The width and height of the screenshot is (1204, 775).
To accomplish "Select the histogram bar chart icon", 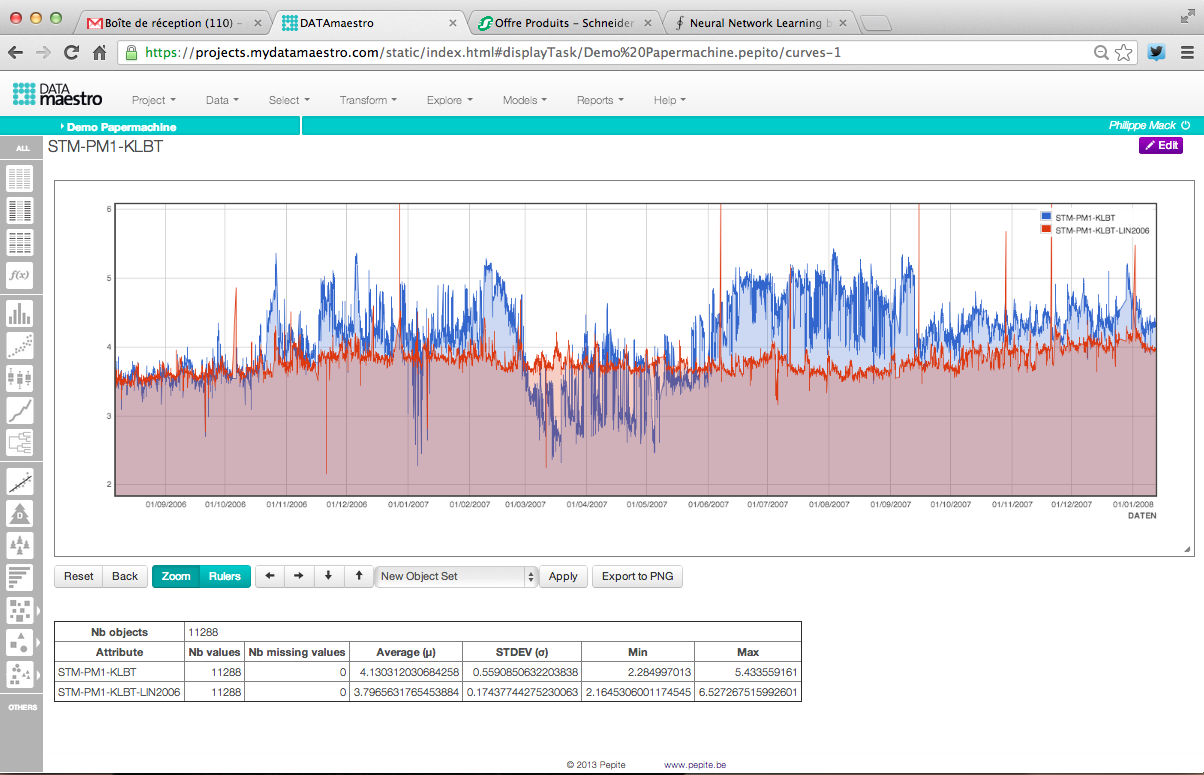I will click(20, 314).
